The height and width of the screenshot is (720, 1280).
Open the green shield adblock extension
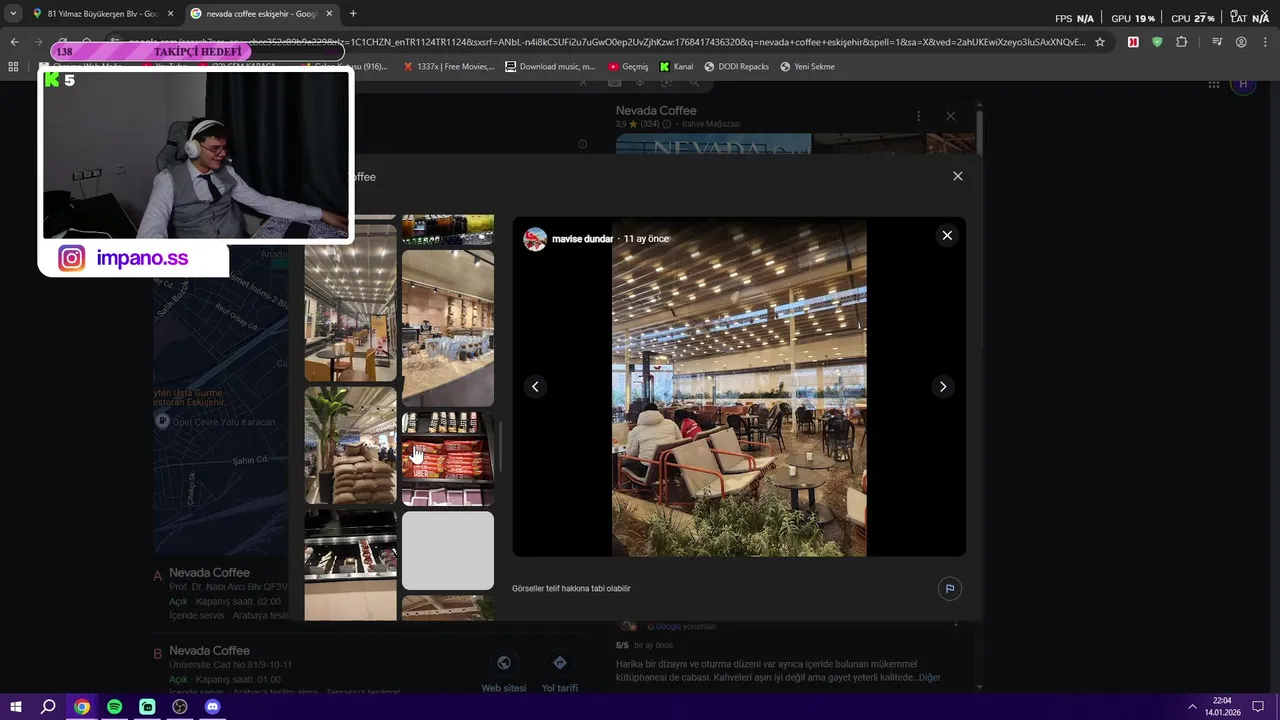coord(1157,42)
